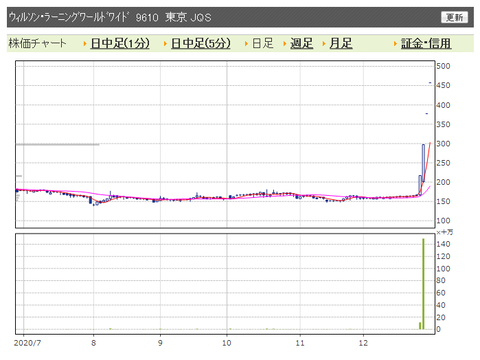Click the 更新 refresh button
The image size is (480, 360).
[x=454, y=17]
